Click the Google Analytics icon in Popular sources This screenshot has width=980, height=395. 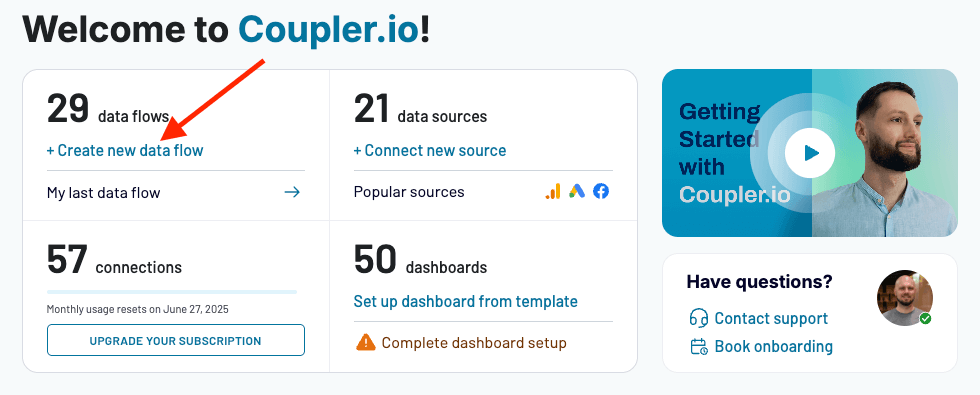[x=552, y=191]
